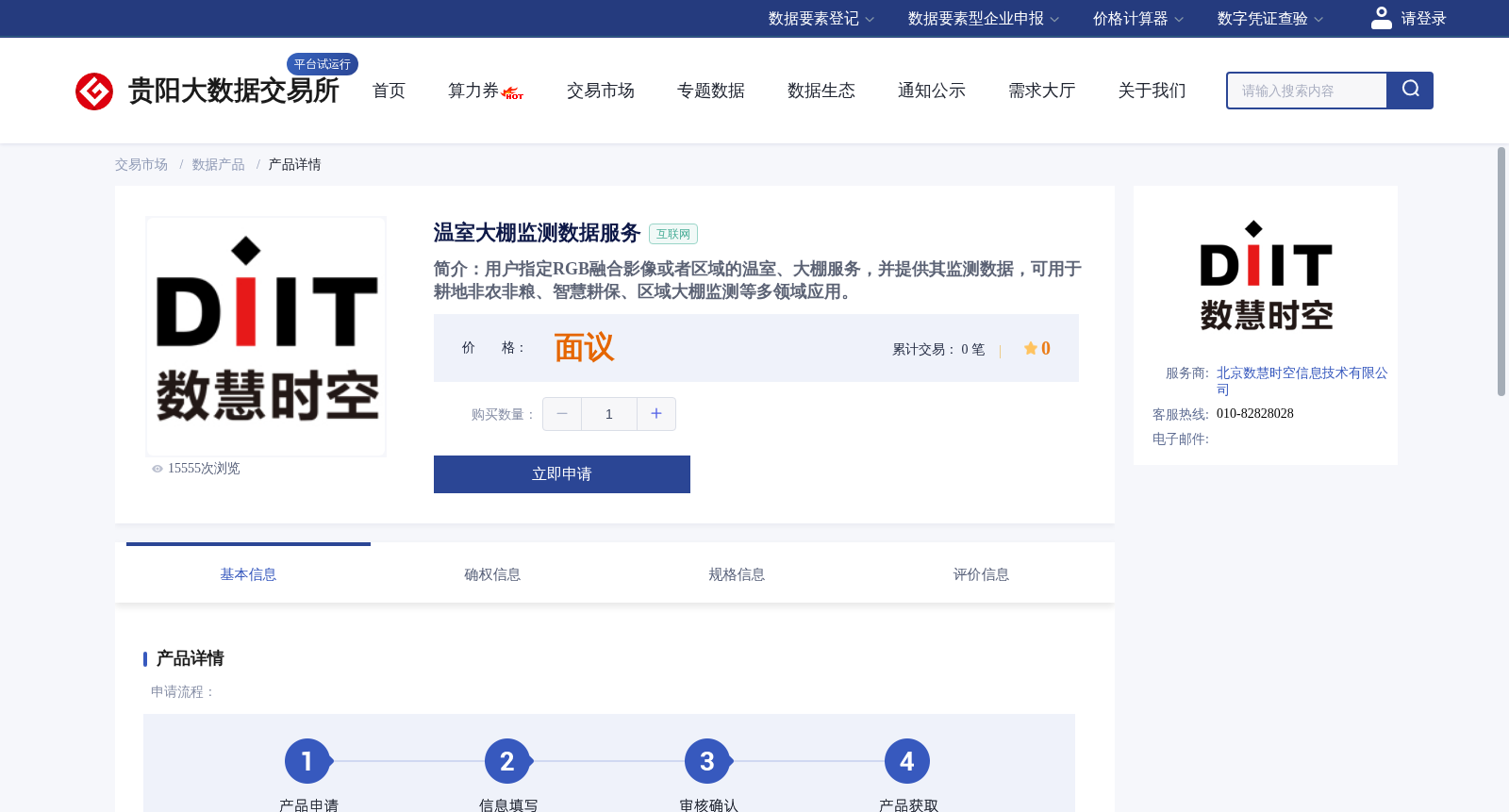
Task: Click the 电子邮件 label in provider card
Action: tap(1181, 439)
